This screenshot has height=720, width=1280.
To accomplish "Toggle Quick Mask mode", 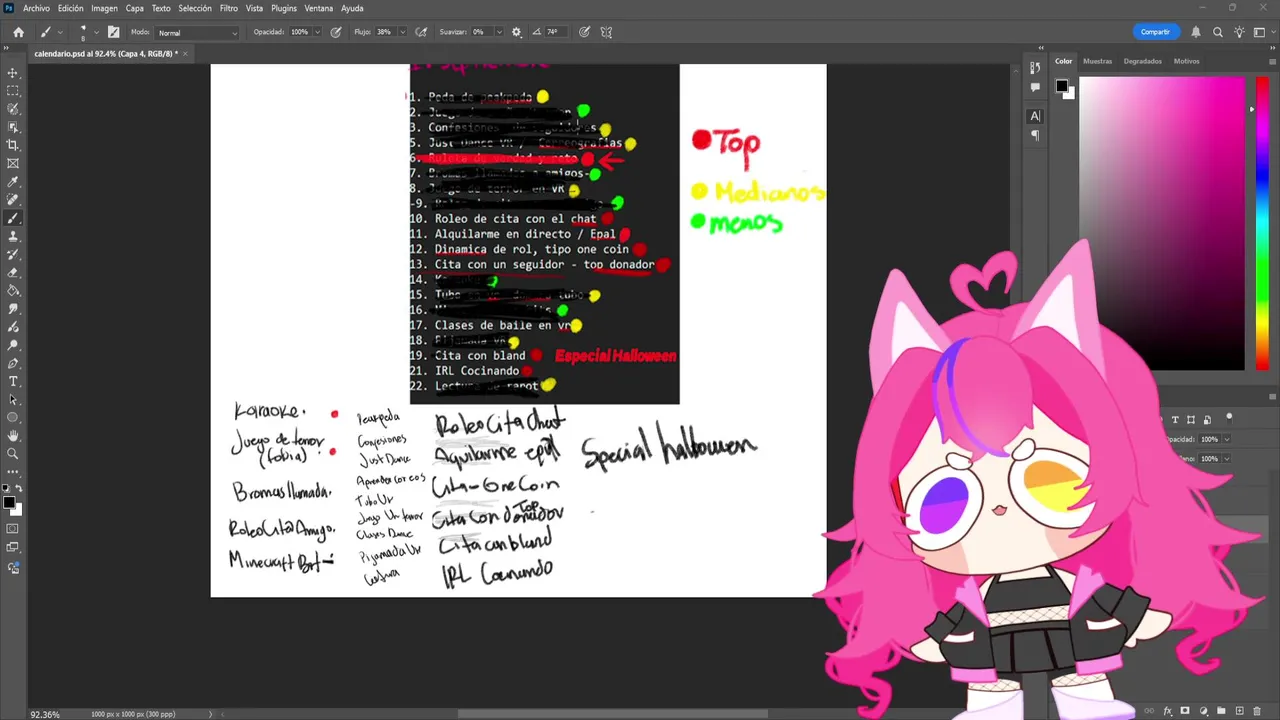I will pos(13,528).
